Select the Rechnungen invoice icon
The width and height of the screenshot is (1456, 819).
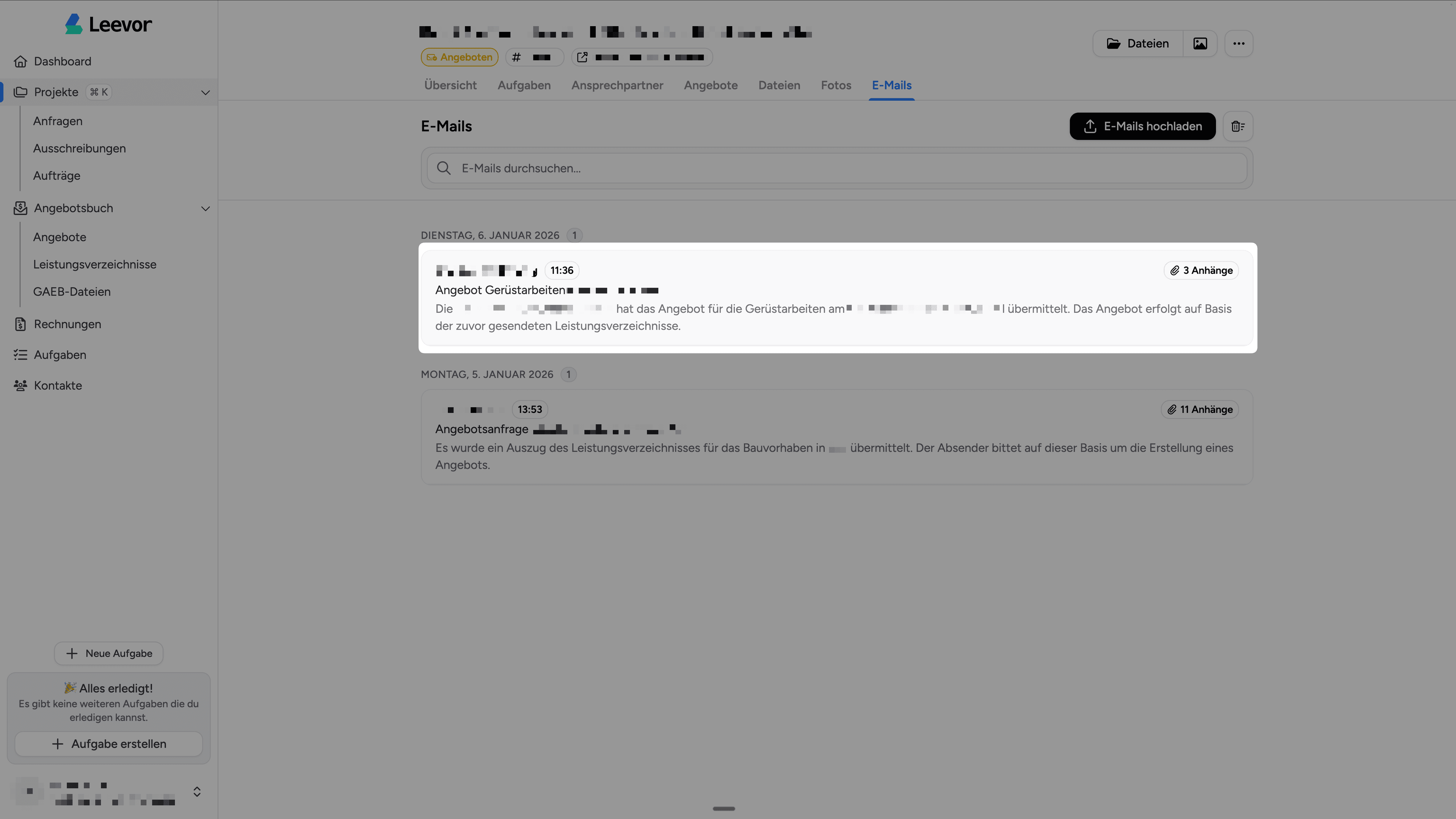pos(20,324)
